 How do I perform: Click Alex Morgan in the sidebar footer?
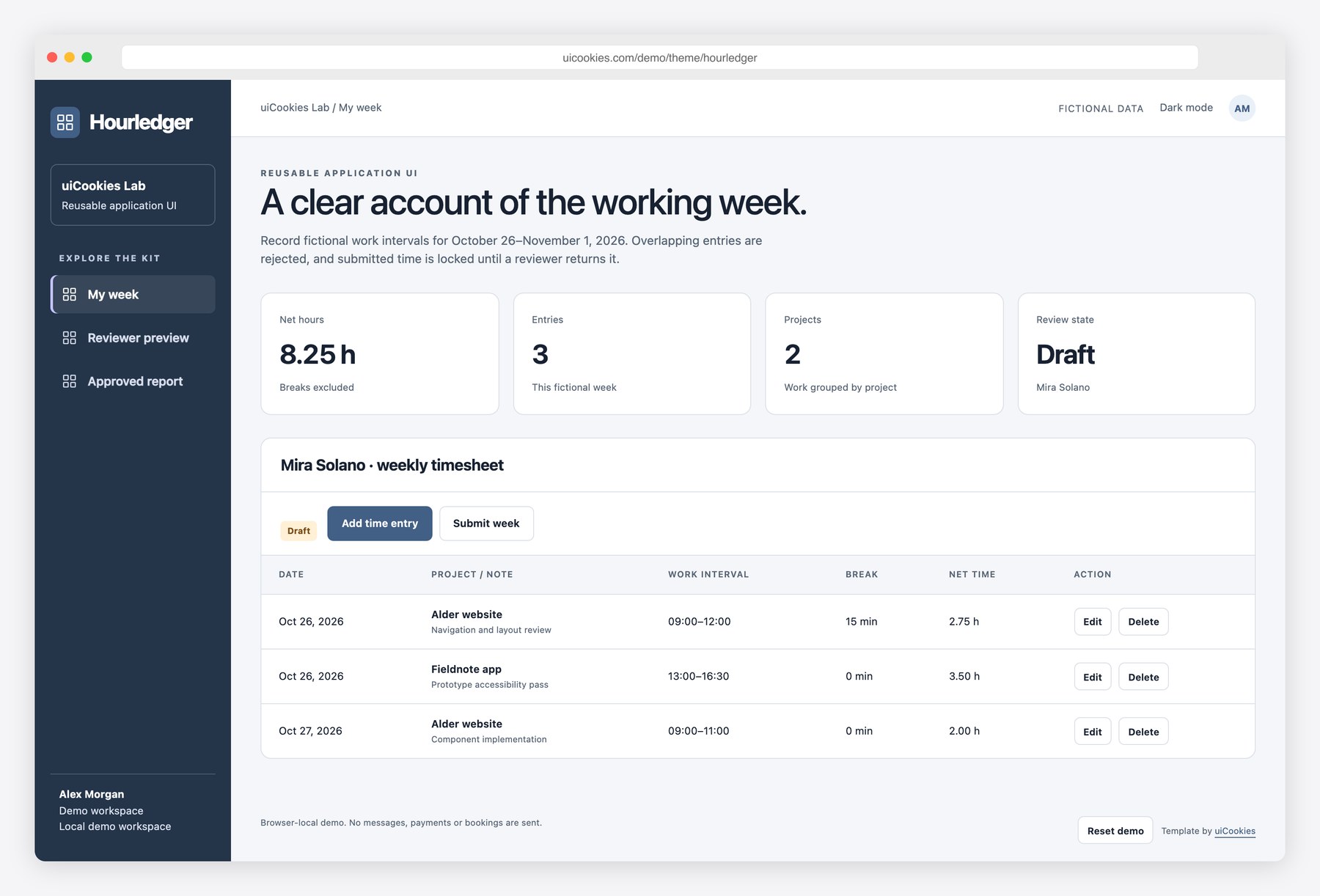(x=92, y=794)
